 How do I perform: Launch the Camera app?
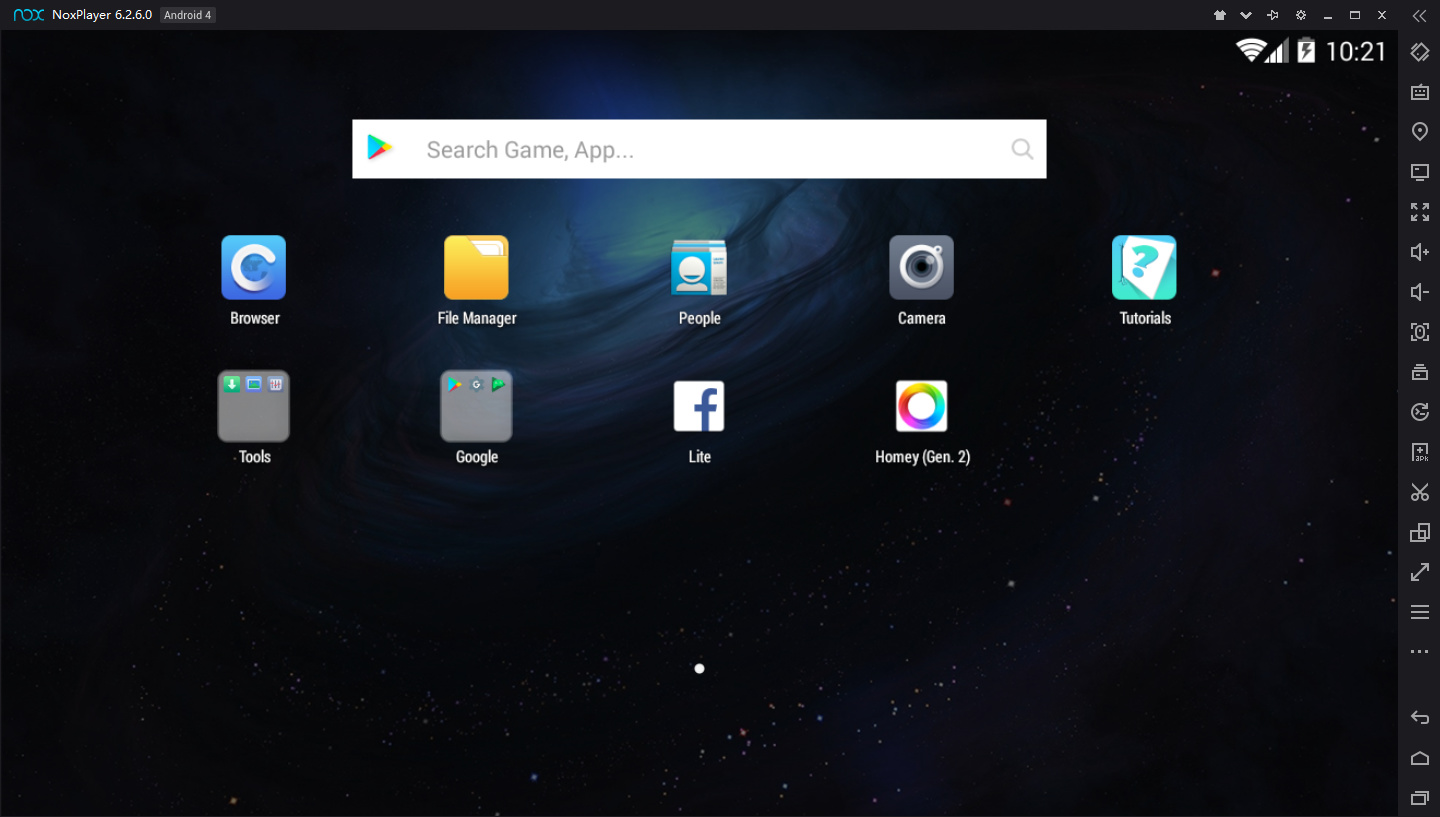pyautogui.click(x=921, y=268)
